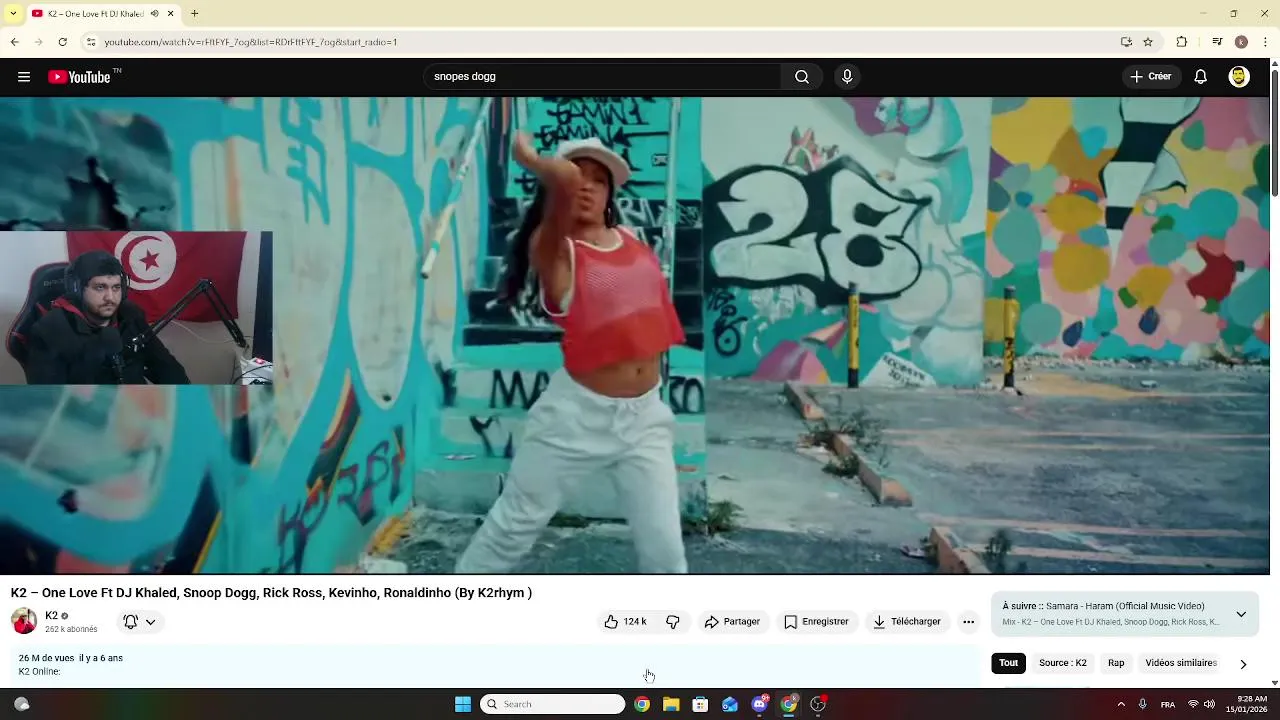The width and height of the screenshot is (1280, 720).
Task: Close the K2 – One Love tab
Action: click(x=171, y=14)
